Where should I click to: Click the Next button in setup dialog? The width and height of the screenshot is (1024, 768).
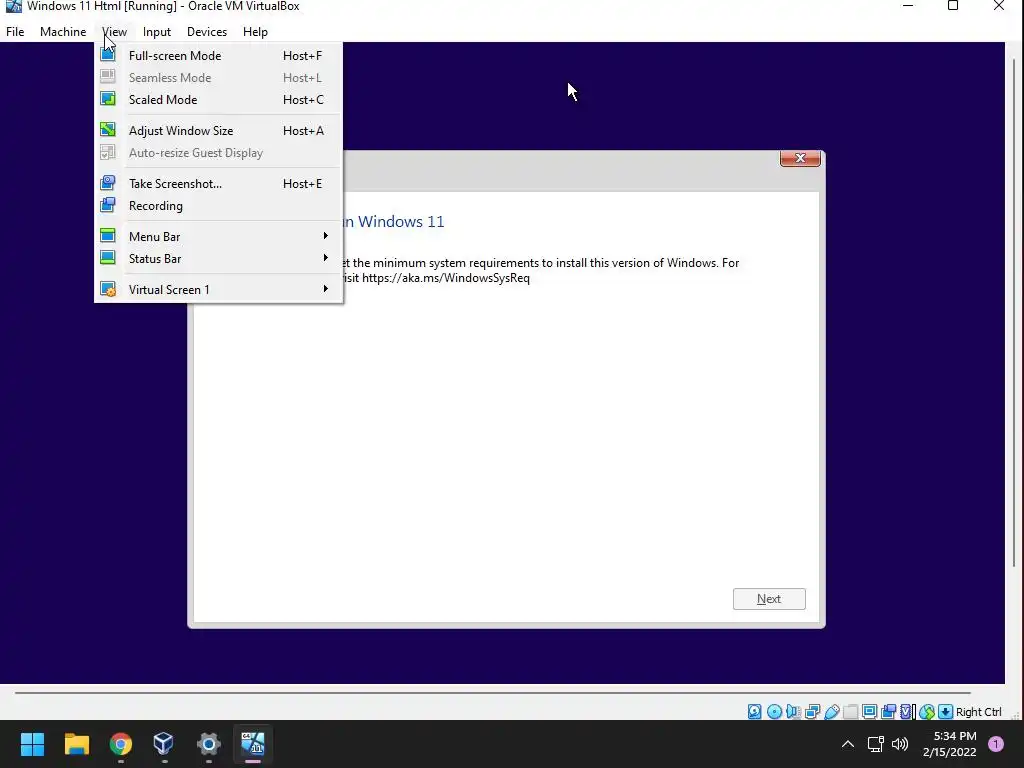point(769,599)
